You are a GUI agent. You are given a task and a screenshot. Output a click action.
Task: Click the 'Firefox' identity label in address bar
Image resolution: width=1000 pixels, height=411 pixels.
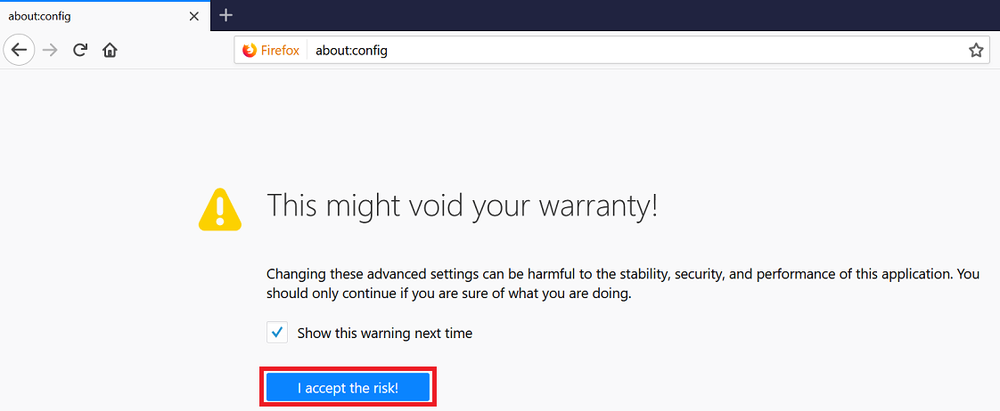(x=280, y=50)
